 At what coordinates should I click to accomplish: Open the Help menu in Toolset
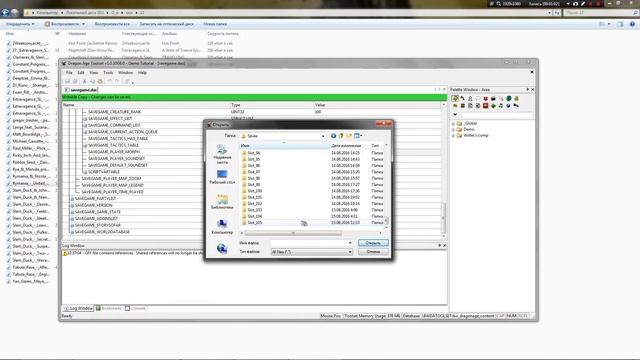pos(142,73)
